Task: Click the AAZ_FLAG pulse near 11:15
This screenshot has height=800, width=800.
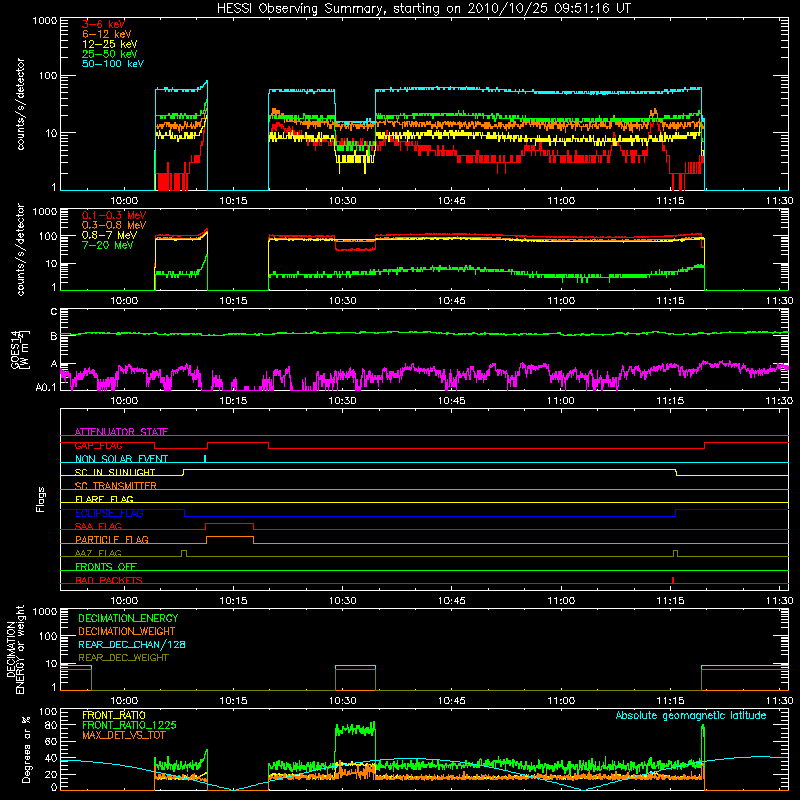Action: 676,554
